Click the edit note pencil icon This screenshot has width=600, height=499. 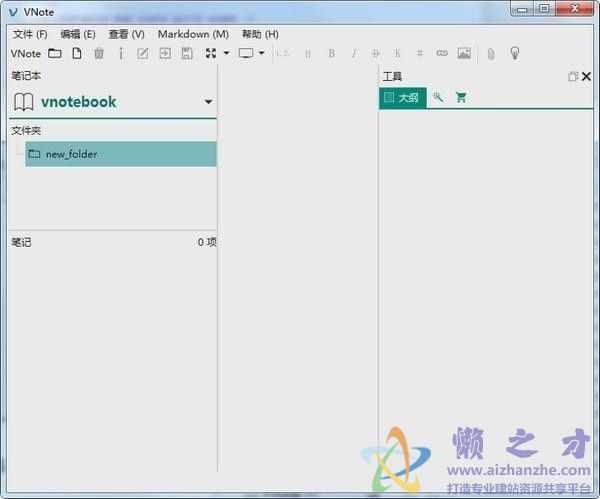[143, 53]
